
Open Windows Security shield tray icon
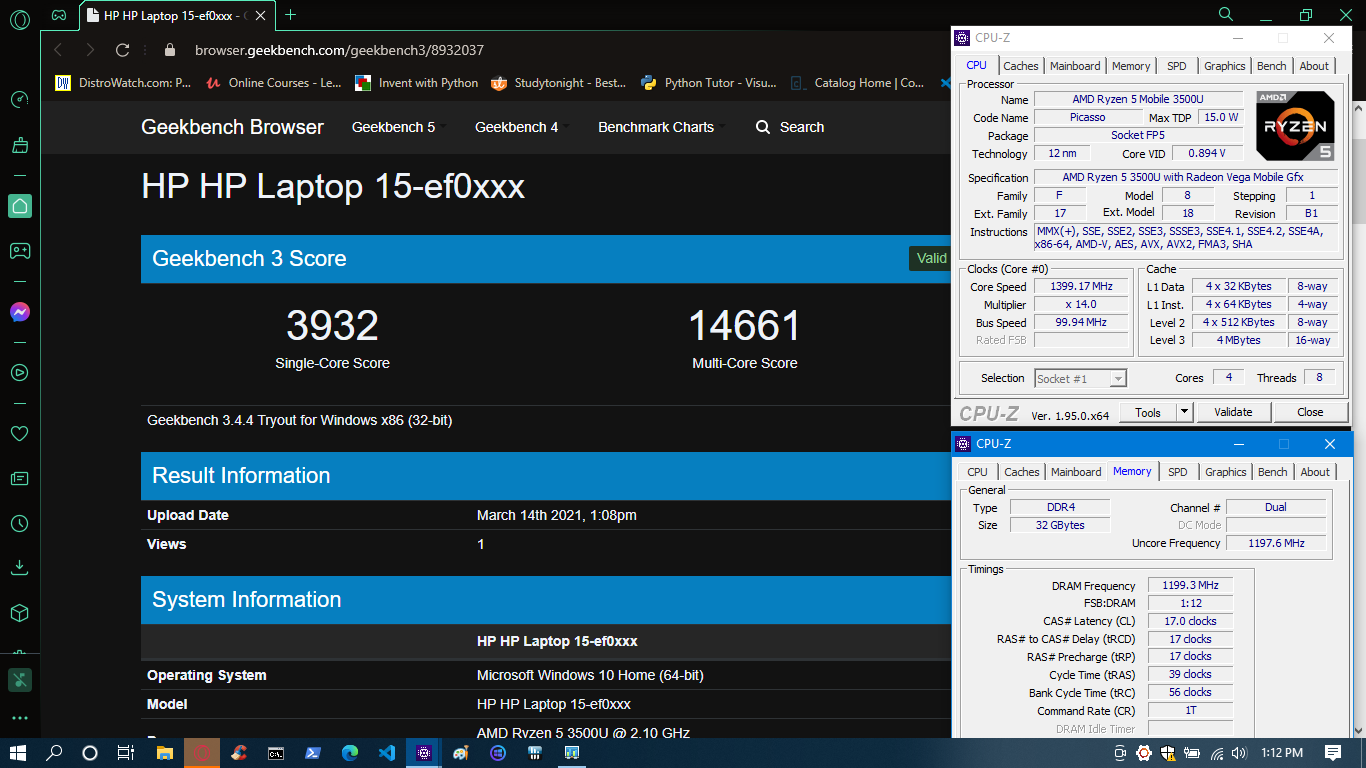click(x=1167, y=753)
